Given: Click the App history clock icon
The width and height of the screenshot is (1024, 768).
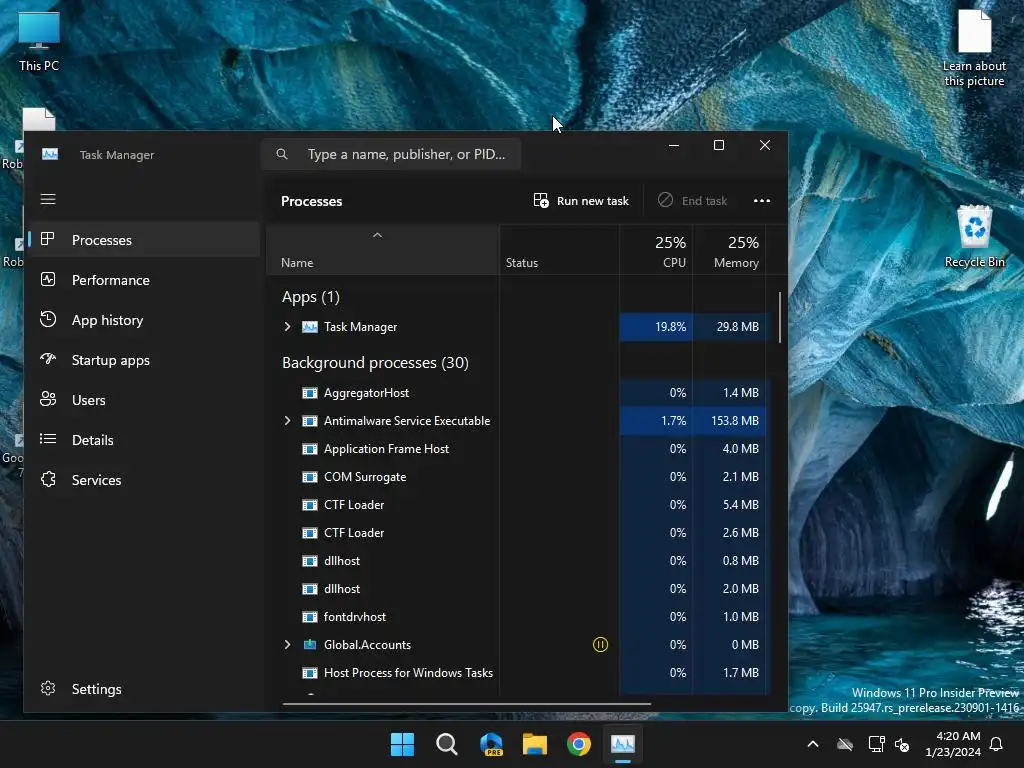Looking at the screenshot, I should 48,319.
